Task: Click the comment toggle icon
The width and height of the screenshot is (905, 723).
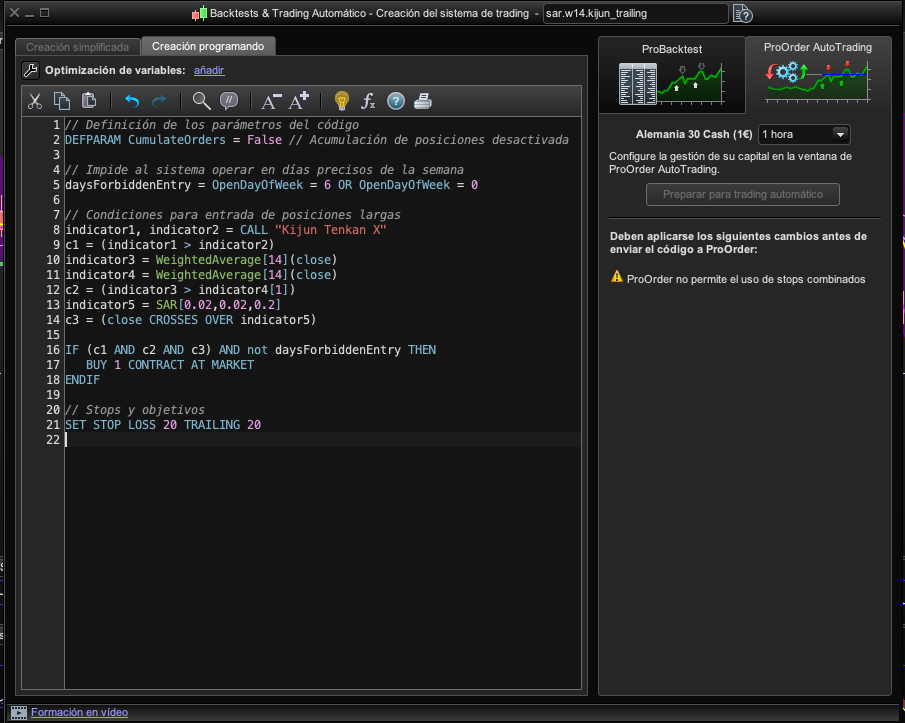Action: pos(229,101)
